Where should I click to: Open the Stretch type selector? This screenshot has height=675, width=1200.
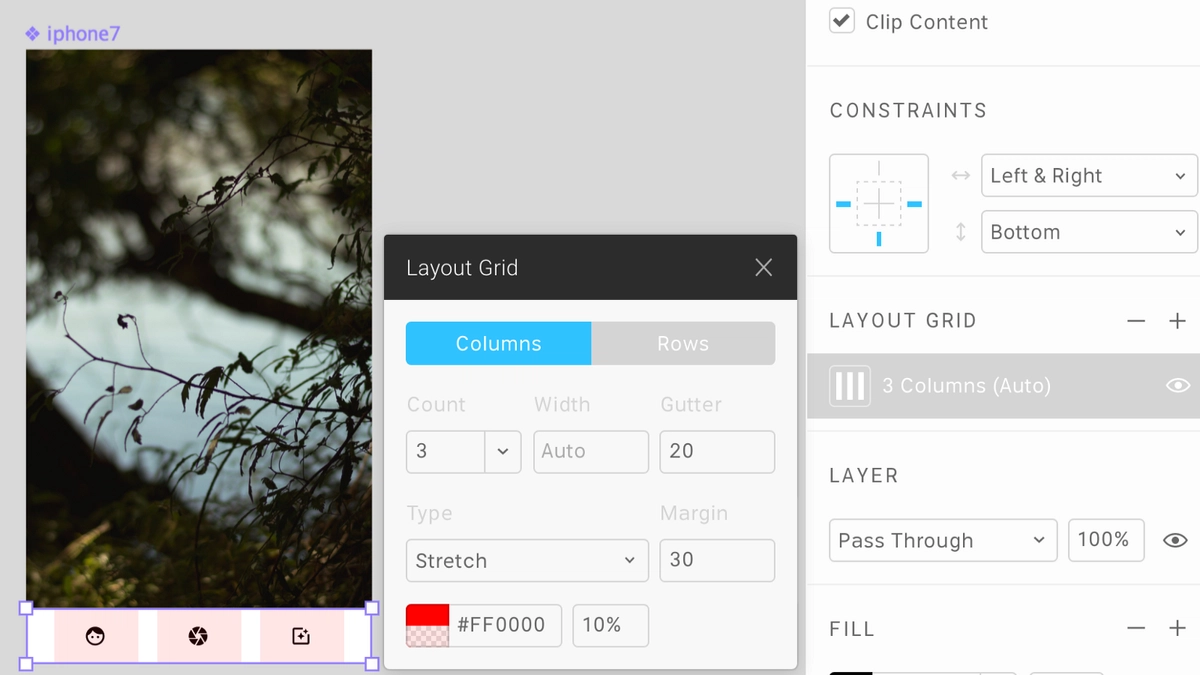click(x=527, y=561)
